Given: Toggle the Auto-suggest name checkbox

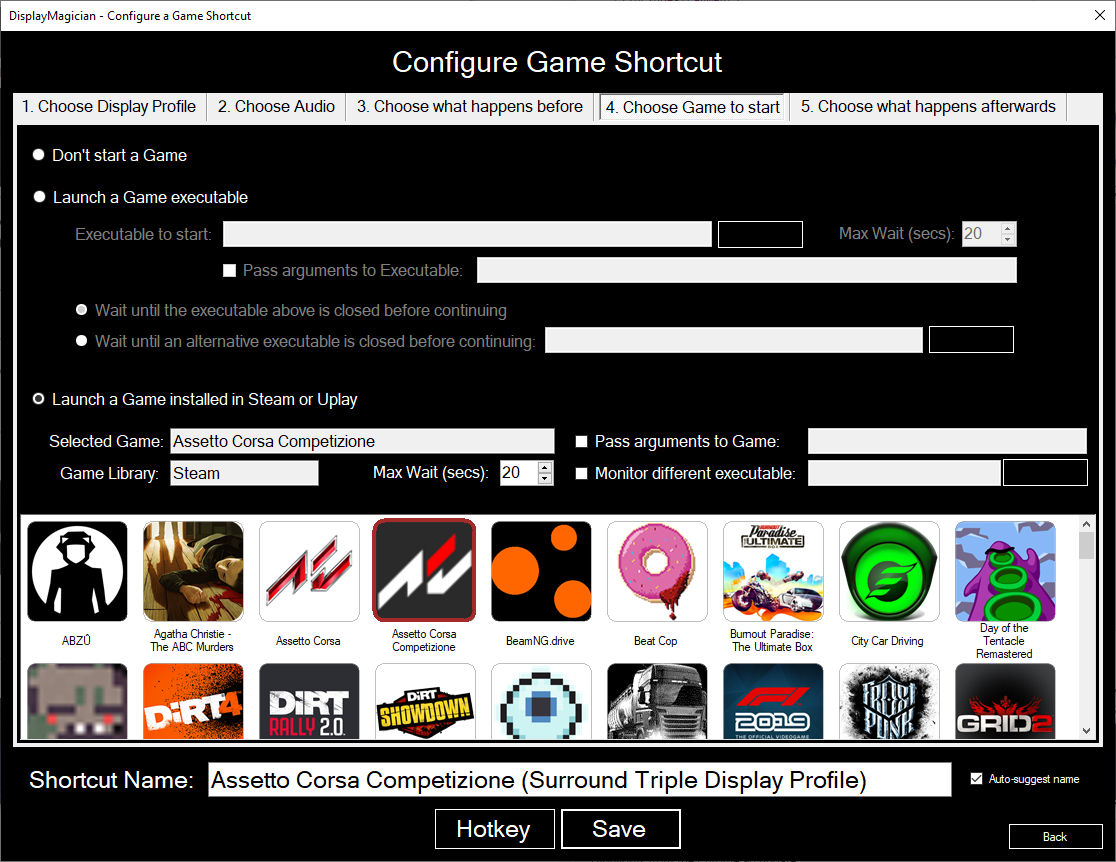Looking at the screenshot, I should coord(976,779).
